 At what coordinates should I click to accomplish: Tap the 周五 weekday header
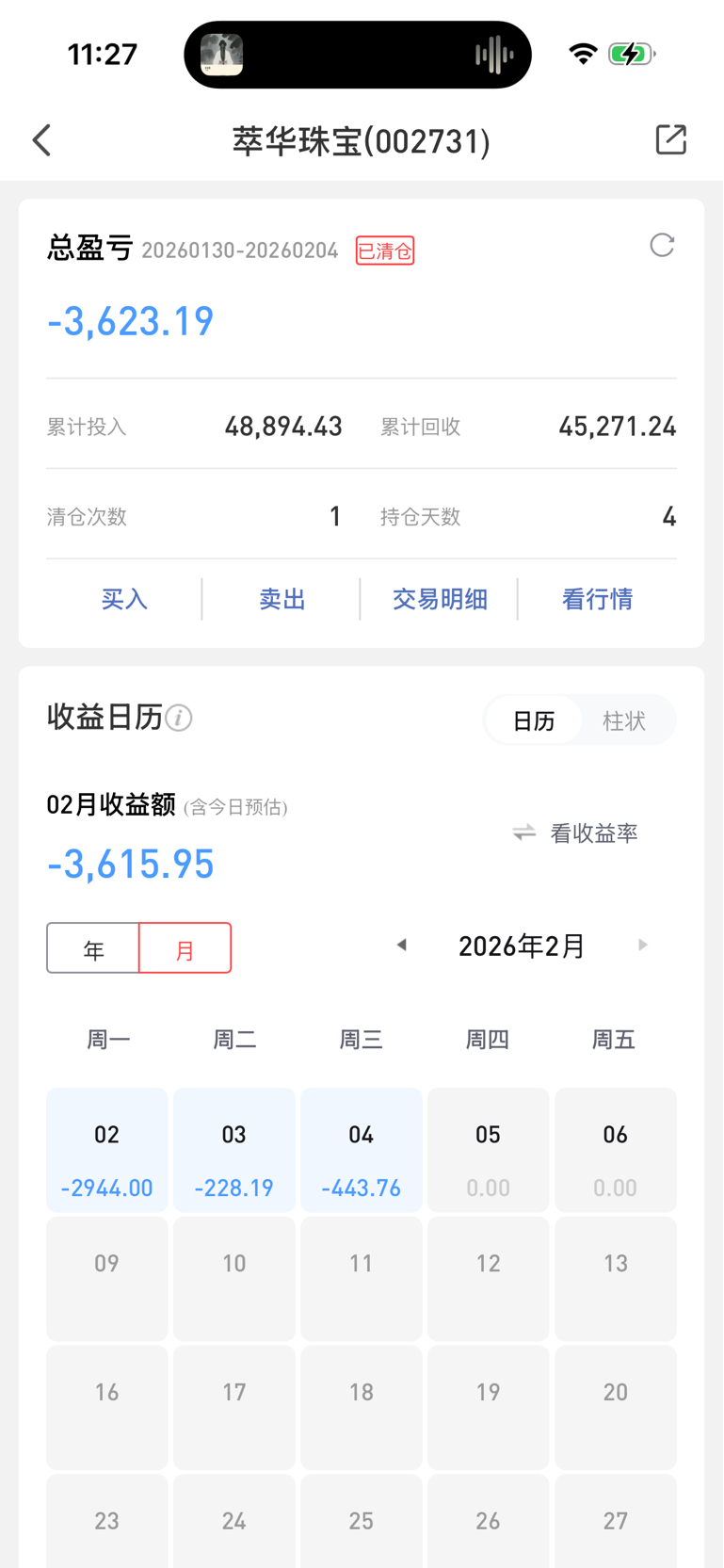[x=614, y=1040]
